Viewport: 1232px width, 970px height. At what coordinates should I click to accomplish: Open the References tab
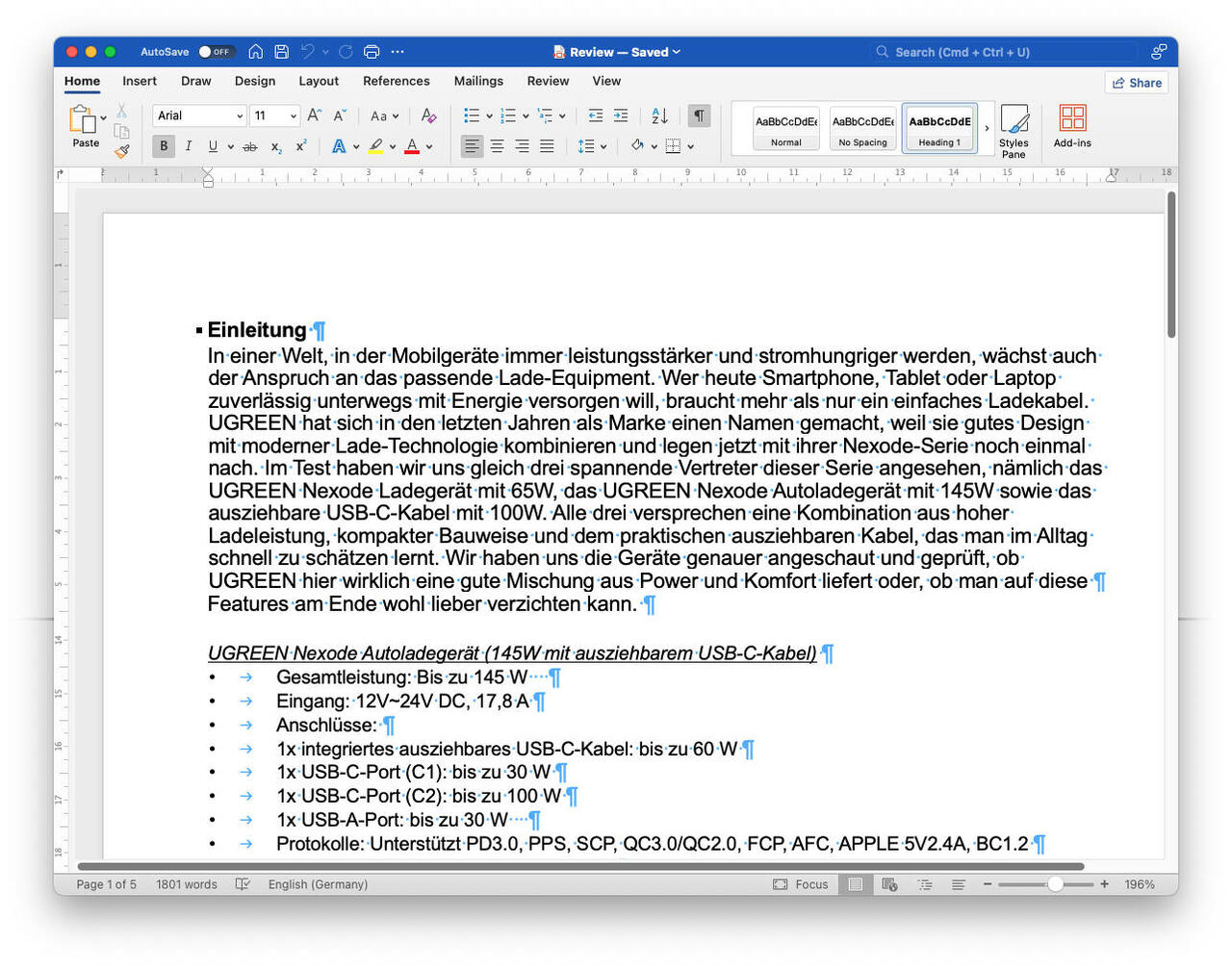[x=397, y=81]
